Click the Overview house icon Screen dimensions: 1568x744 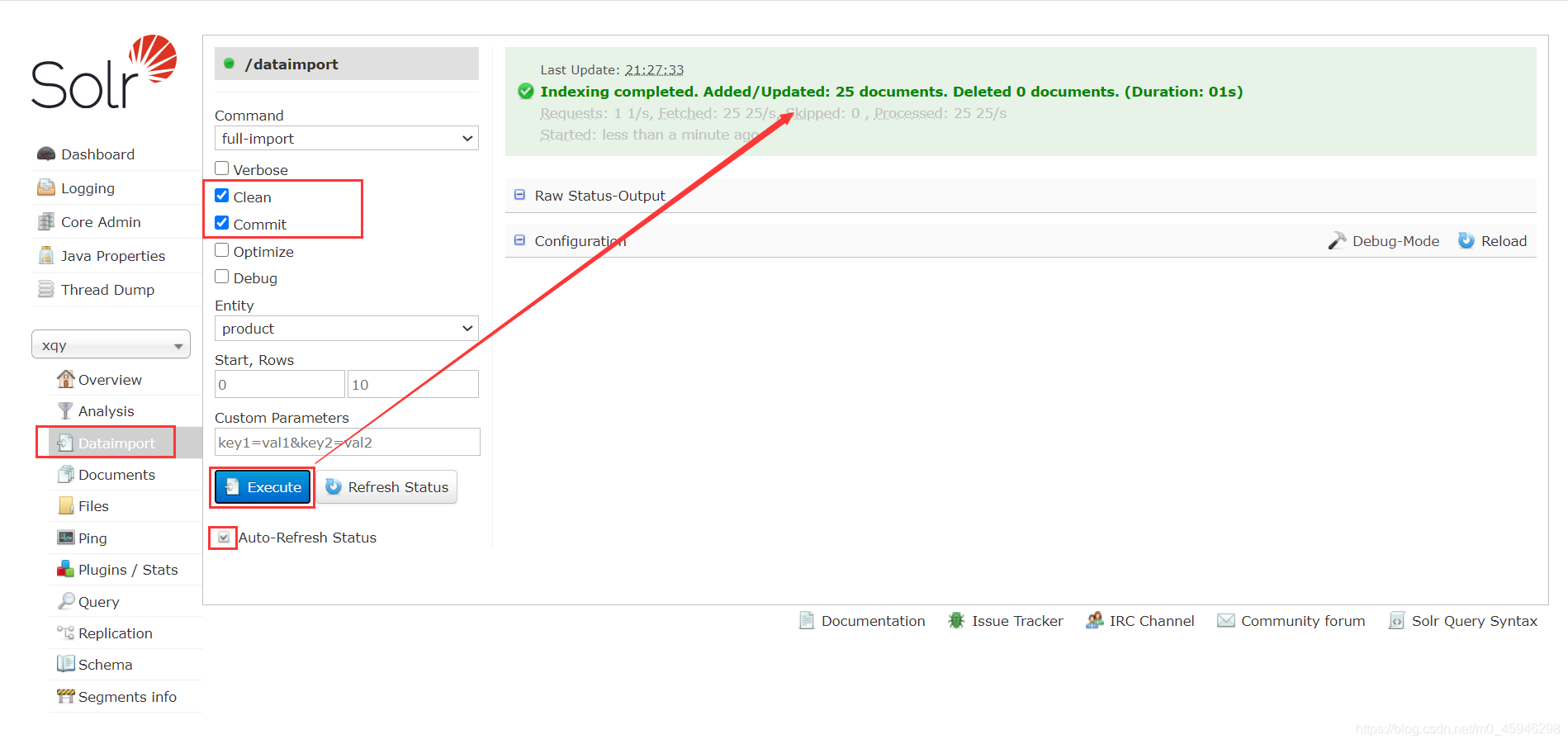tap(65, 379)
